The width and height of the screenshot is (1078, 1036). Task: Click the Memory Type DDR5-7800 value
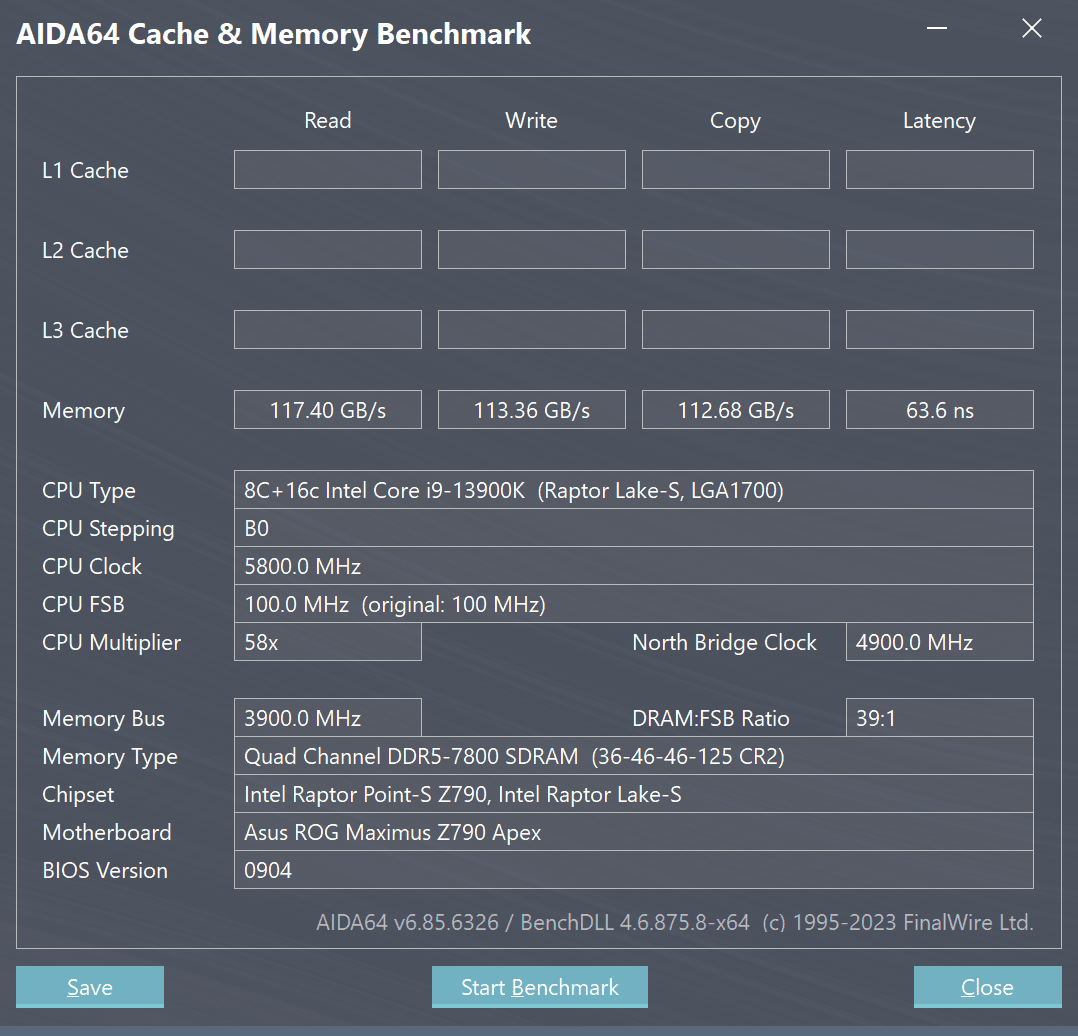(x=633, y=756)
